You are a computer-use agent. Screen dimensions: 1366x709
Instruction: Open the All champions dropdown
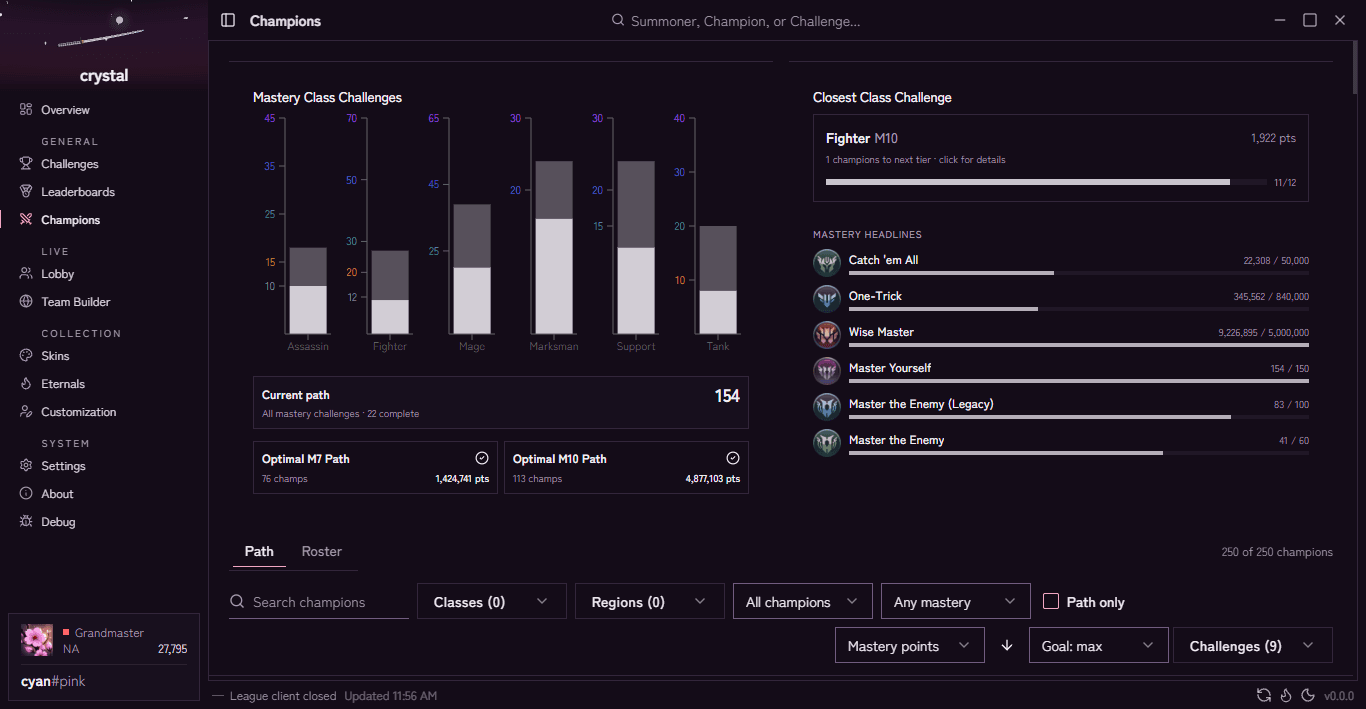(803, 602)
